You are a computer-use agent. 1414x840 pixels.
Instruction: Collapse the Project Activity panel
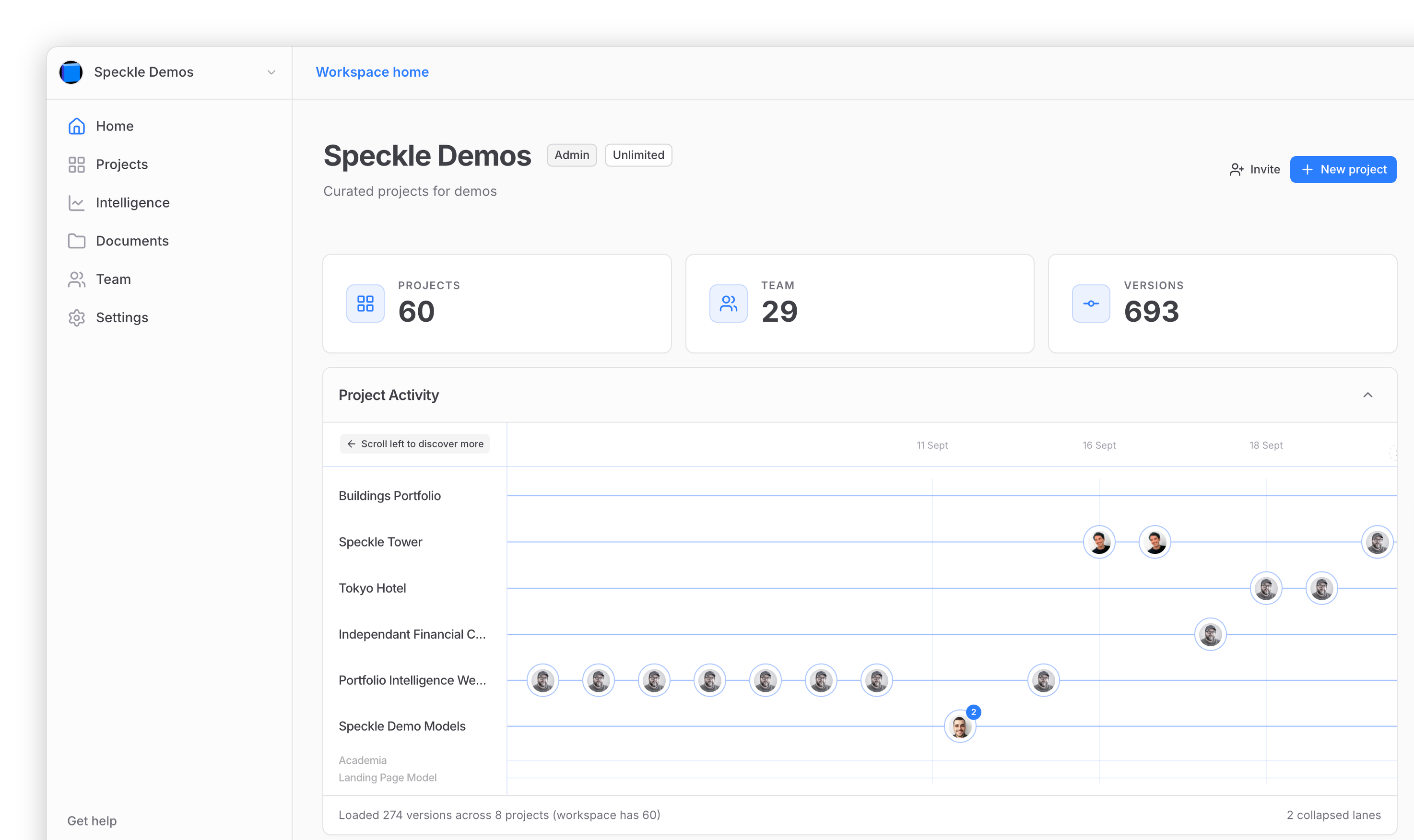coord(1367,395)
